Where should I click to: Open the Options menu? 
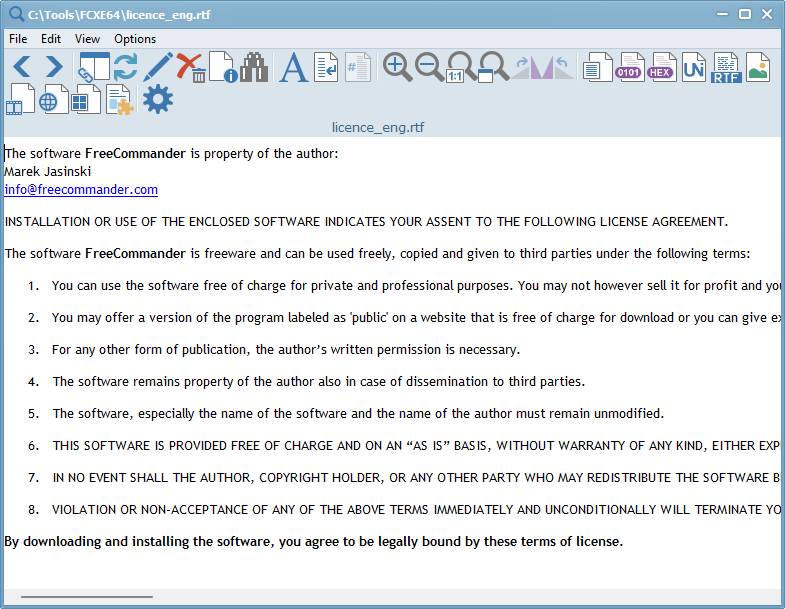(135, 39)
